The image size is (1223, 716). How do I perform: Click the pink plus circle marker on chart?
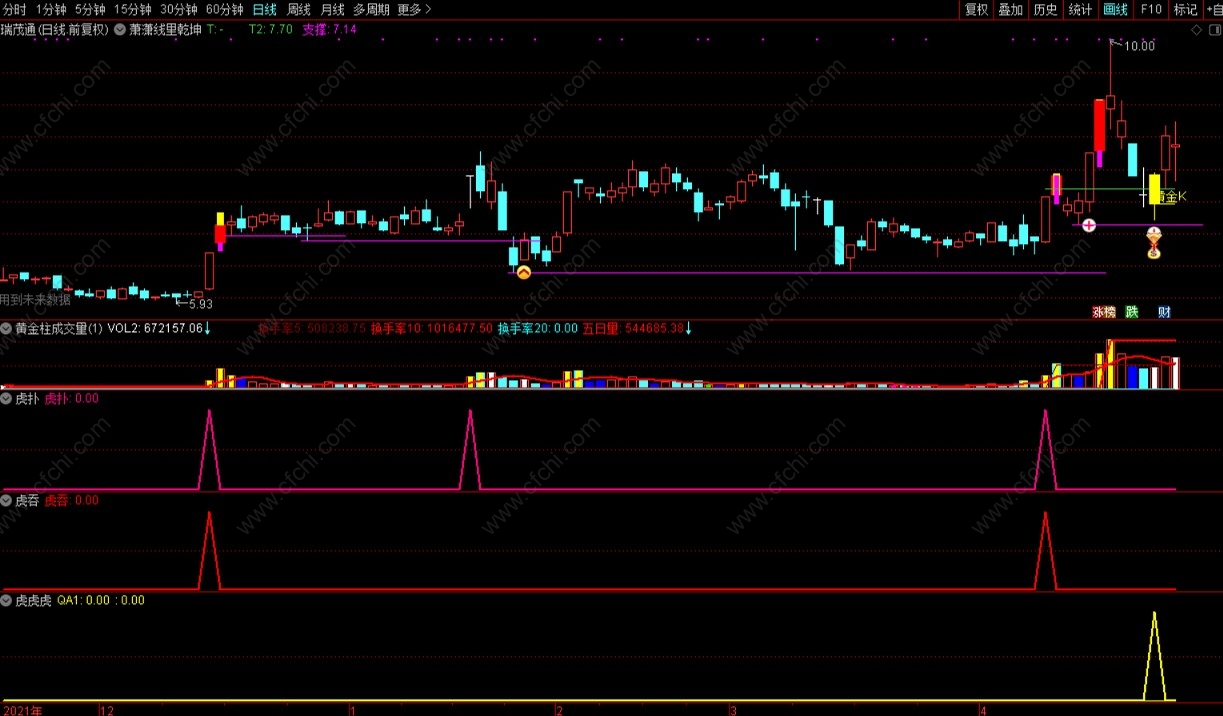[1088, 226]
